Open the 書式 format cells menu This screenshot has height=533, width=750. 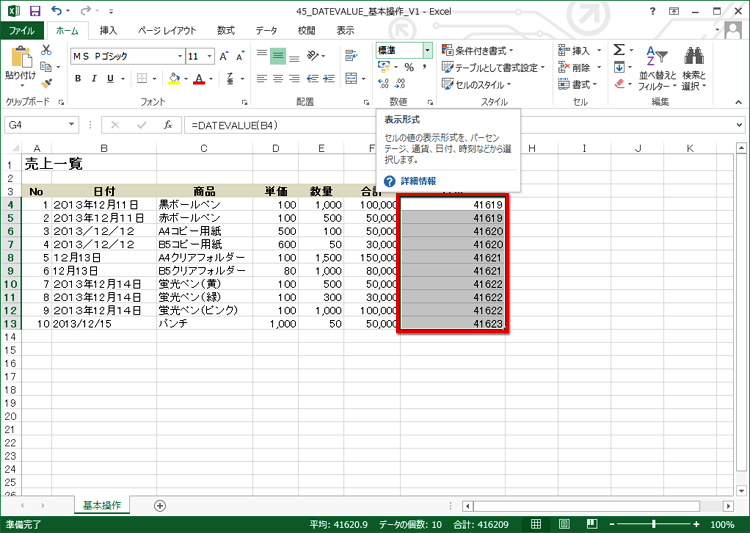pyautogui.click(x=578, y=84)
